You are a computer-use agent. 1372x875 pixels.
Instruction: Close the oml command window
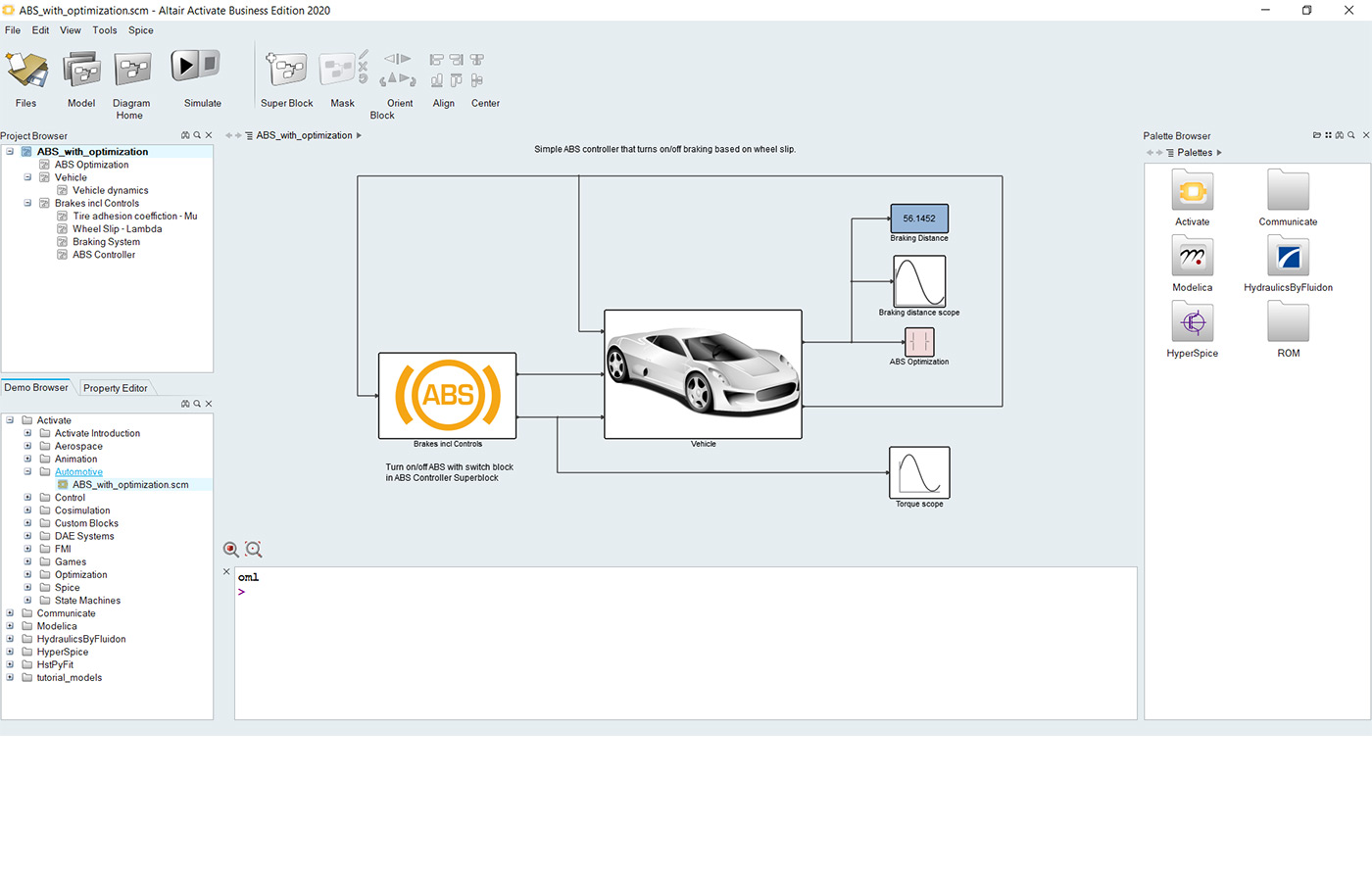click(226, 571)
